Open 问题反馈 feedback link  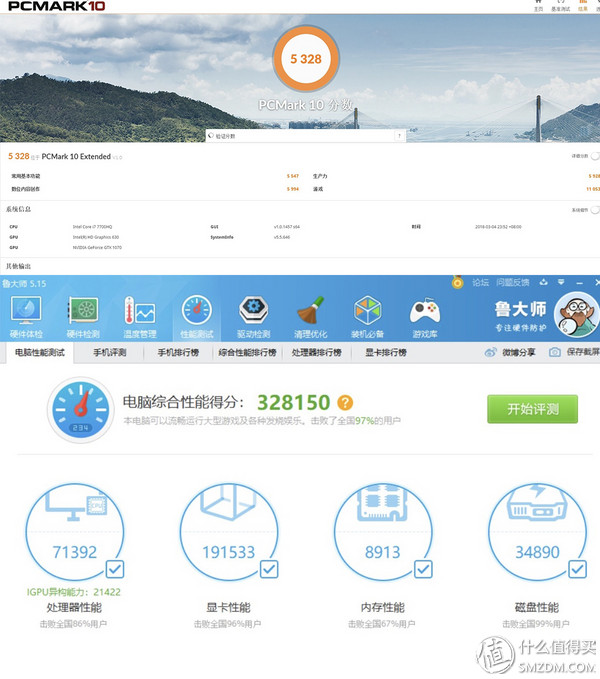[x=513, y=283]
